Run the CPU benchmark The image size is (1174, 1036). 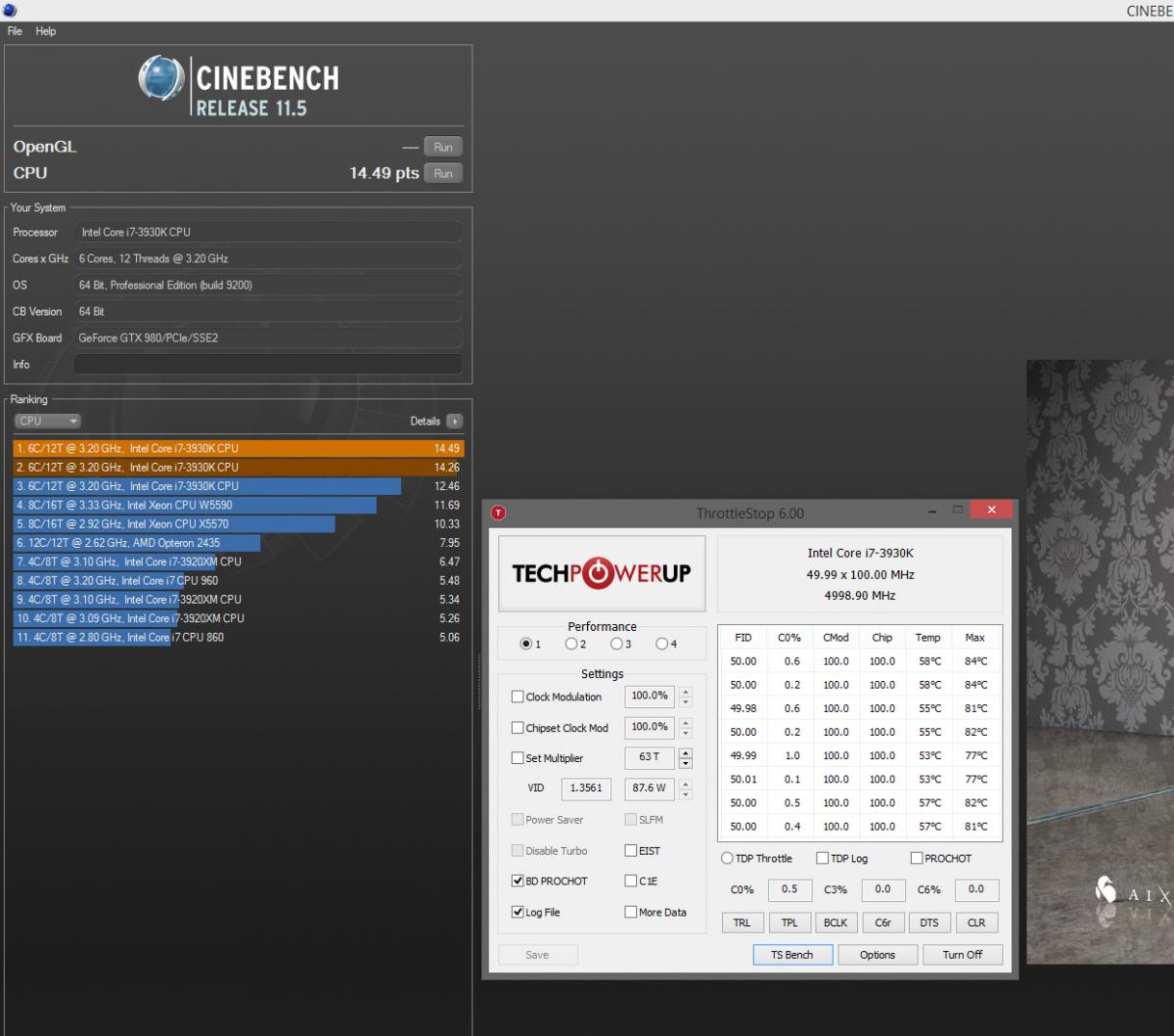coord(443,173)
